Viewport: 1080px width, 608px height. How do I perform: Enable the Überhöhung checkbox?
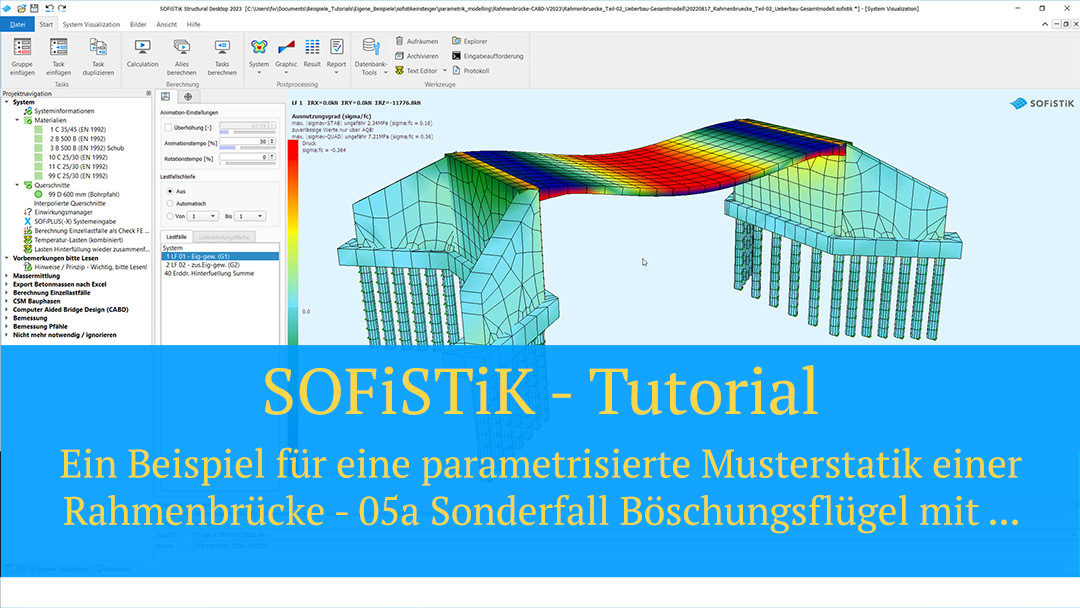click(168, 128)
